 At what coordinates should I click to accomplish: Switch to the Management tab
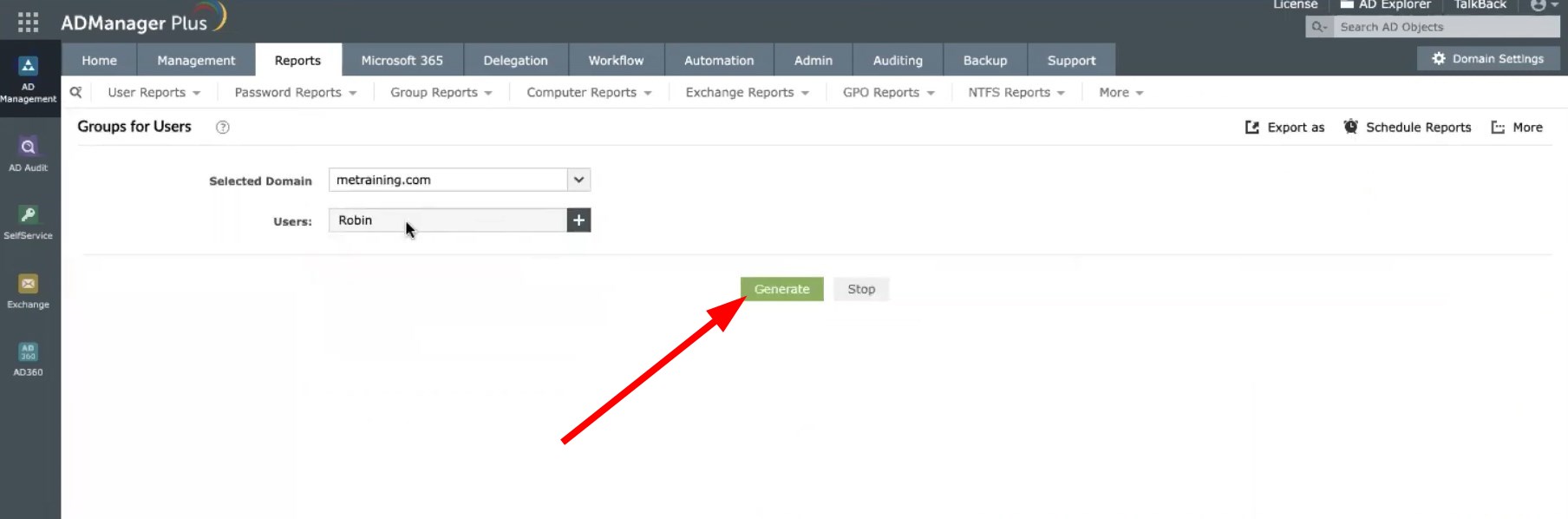coord(196,60)
